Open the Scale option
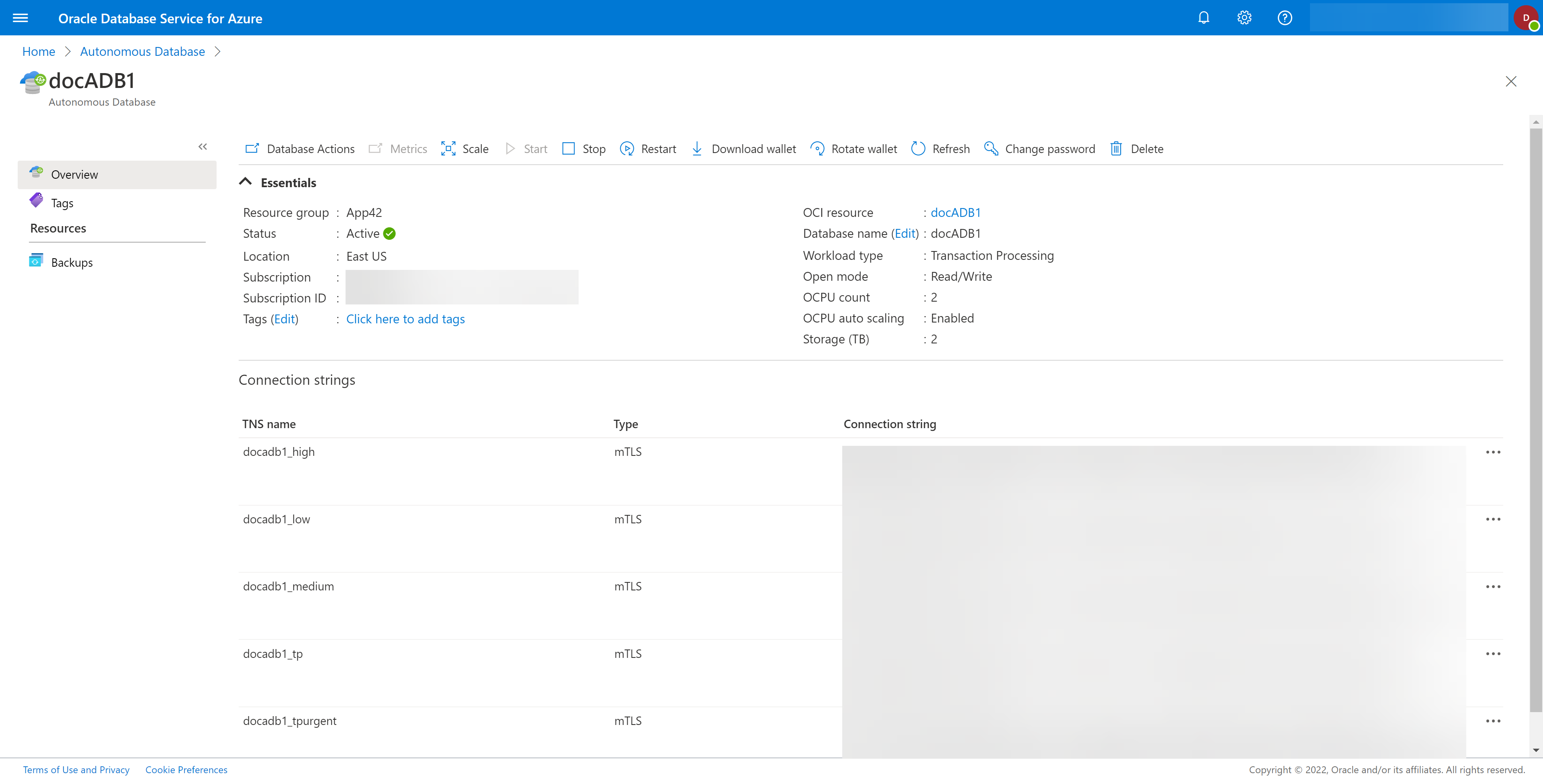 465,149
